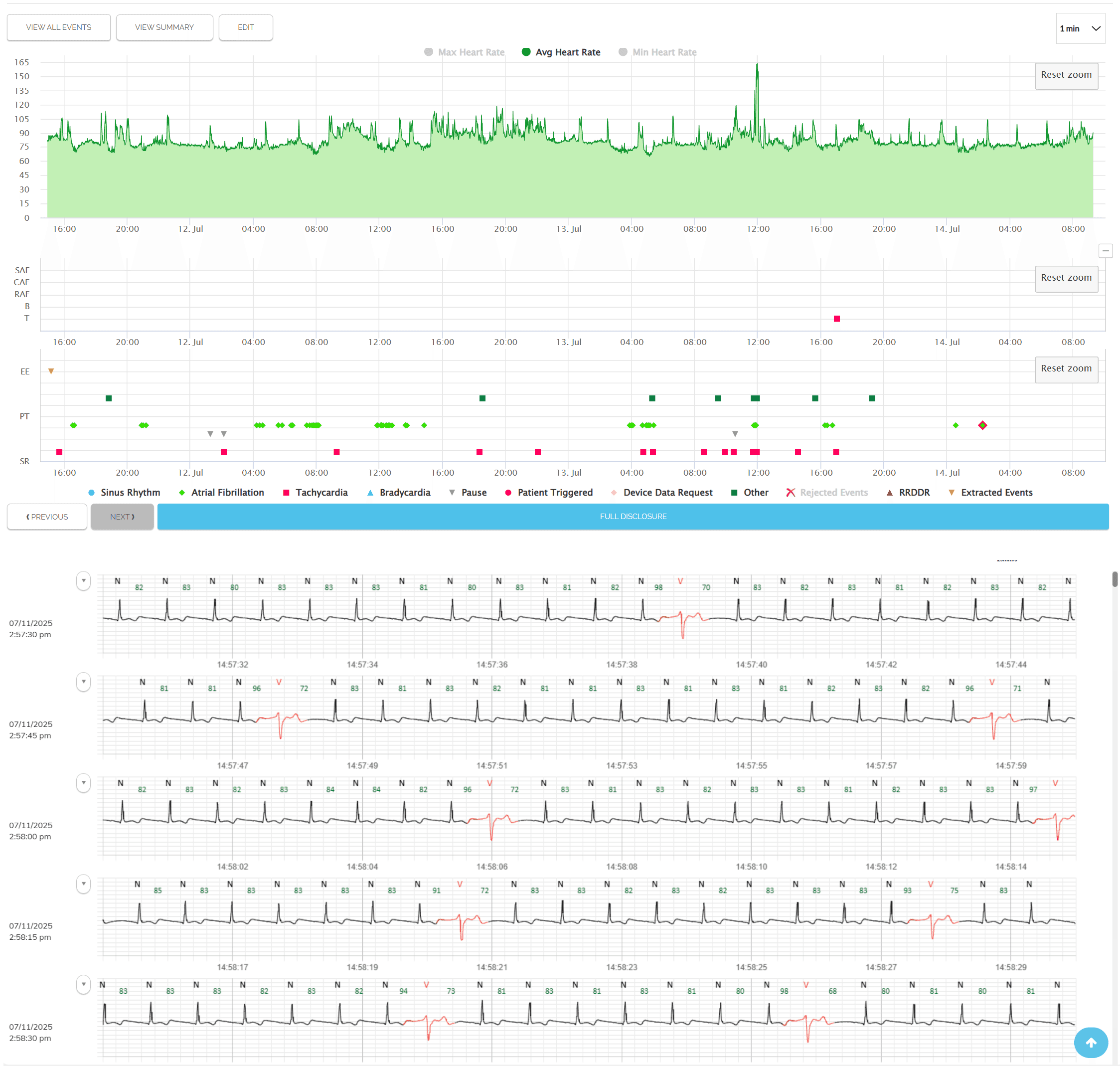Viewport: 1120px width, 1073px height.
Task: Click the tachycardia marker on T row
Action: pyautogui.click(x=836, y=319)
